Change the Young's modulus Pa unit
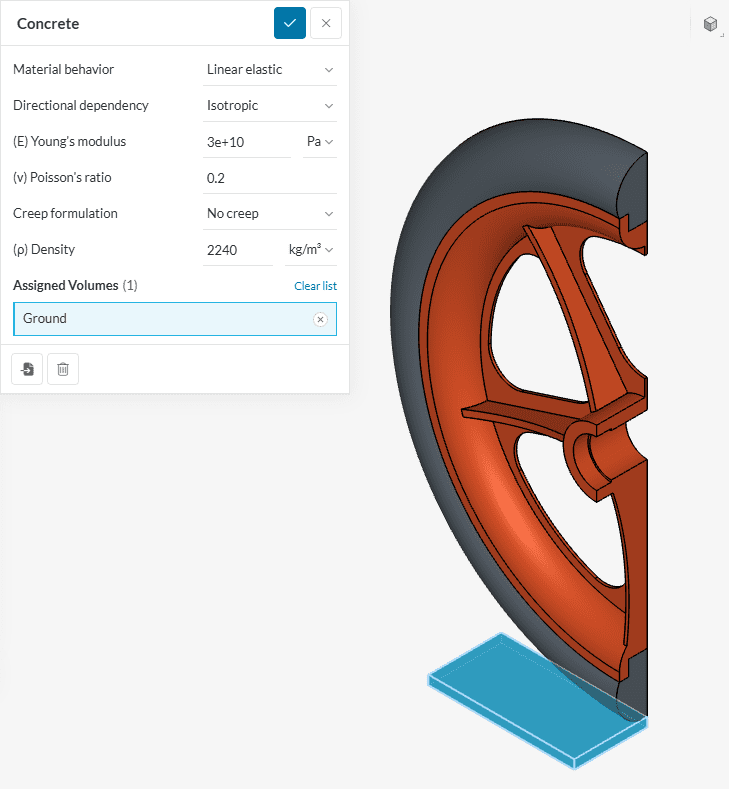 [x=319, y=142]
